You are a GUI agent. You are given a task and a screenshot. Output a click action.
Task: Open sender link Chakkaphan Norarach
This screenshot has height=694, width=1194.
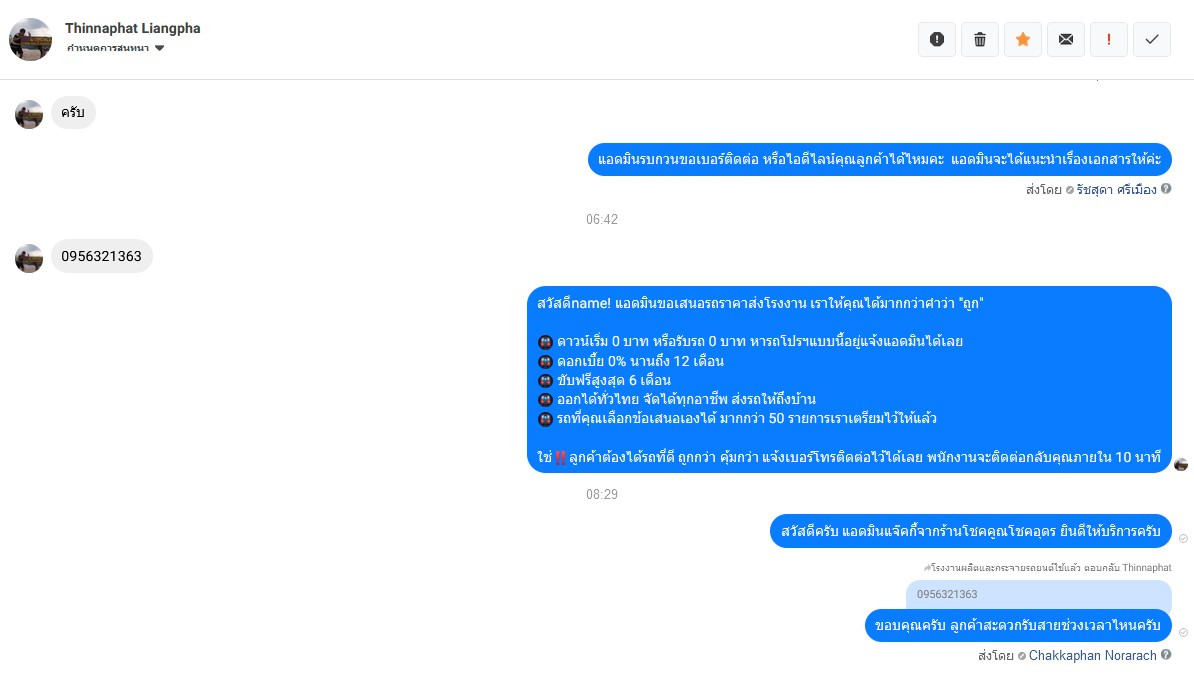(x=1092, y=655)
